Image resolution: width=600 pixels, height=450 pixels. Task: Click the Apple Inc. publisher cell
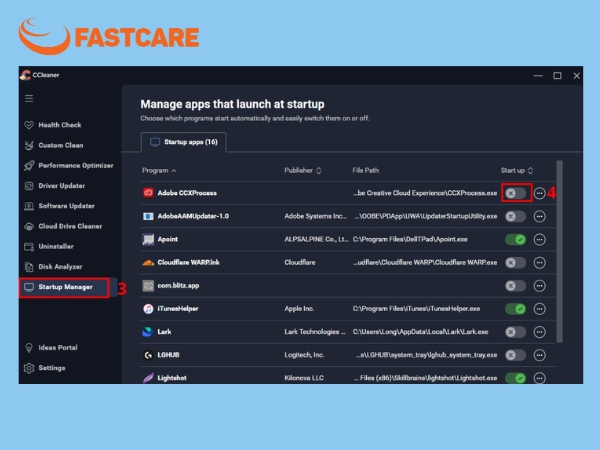click(x=299, y=309)
